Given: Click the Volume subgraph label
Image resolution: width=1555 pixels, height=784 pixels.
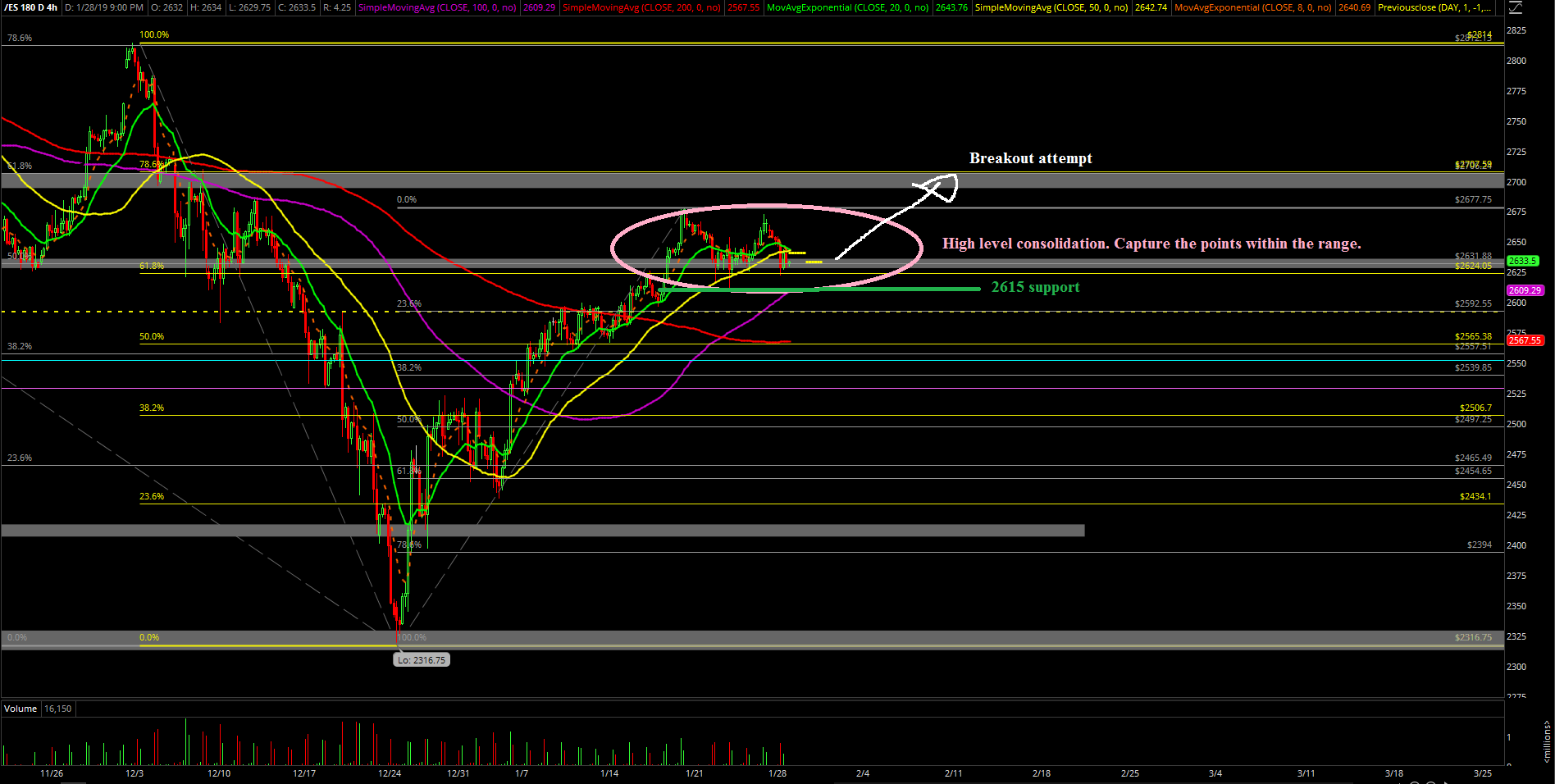Looking at the screenshot, I should (x=21, y=709).
